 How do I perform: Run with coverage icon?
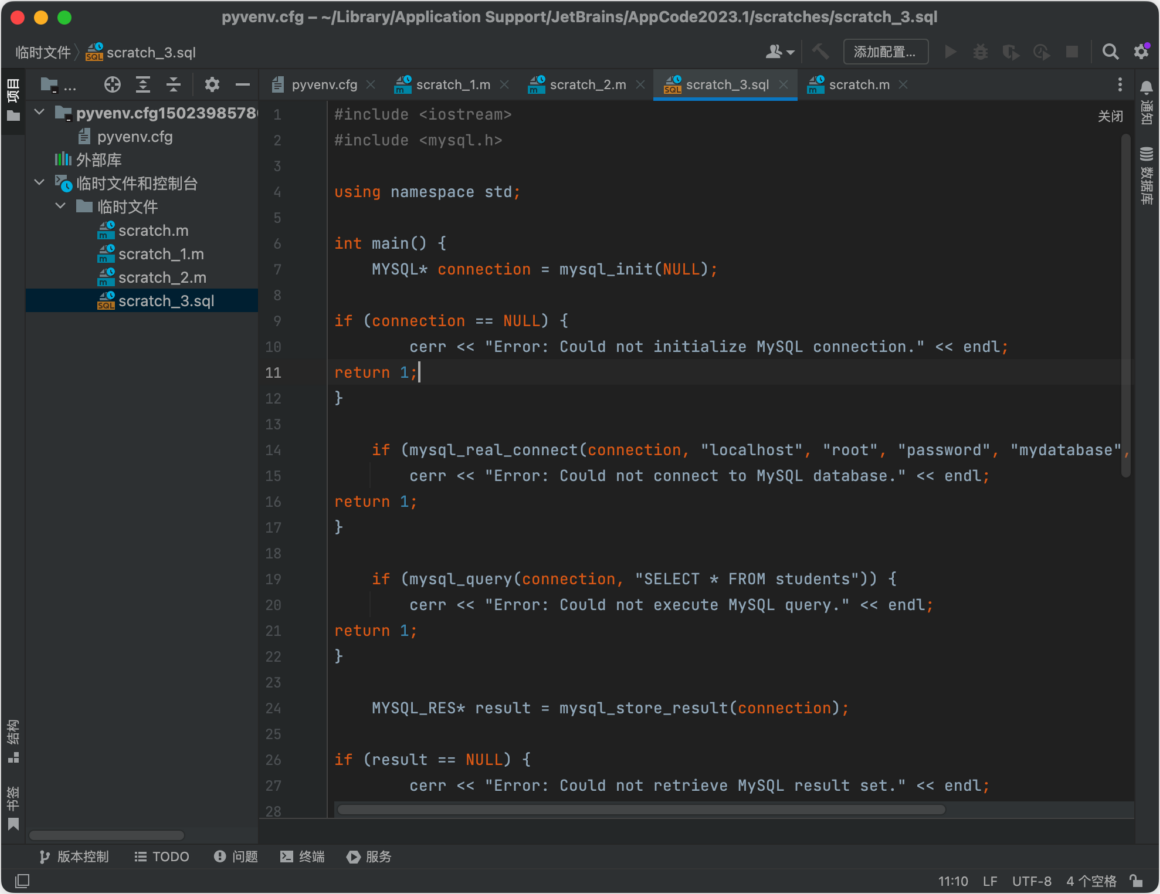point(1011,52)
